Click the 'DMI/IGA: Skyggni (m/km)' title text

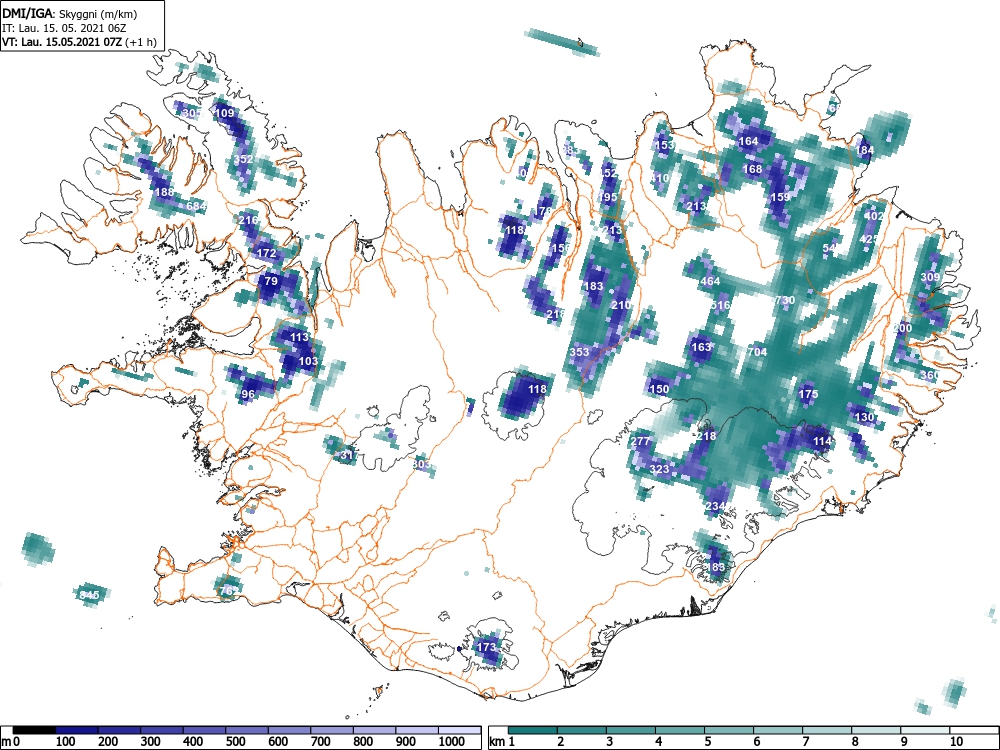click(70, 14)
